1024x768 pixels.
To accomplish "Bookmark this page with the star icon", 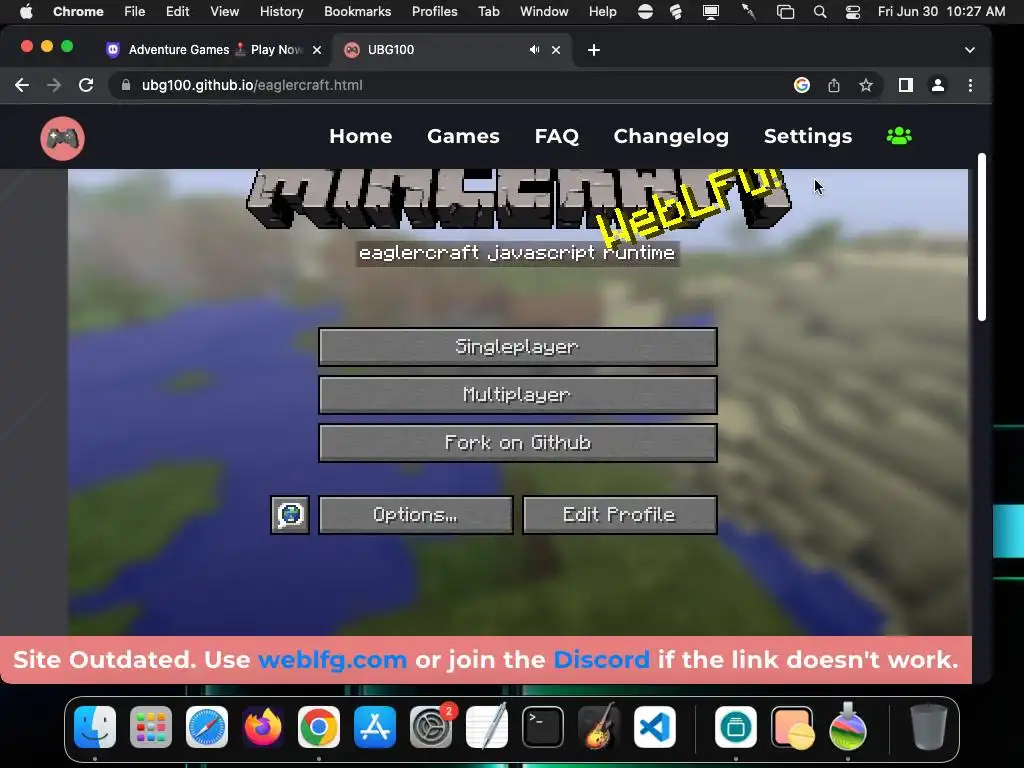I will (x=866, y=85).
